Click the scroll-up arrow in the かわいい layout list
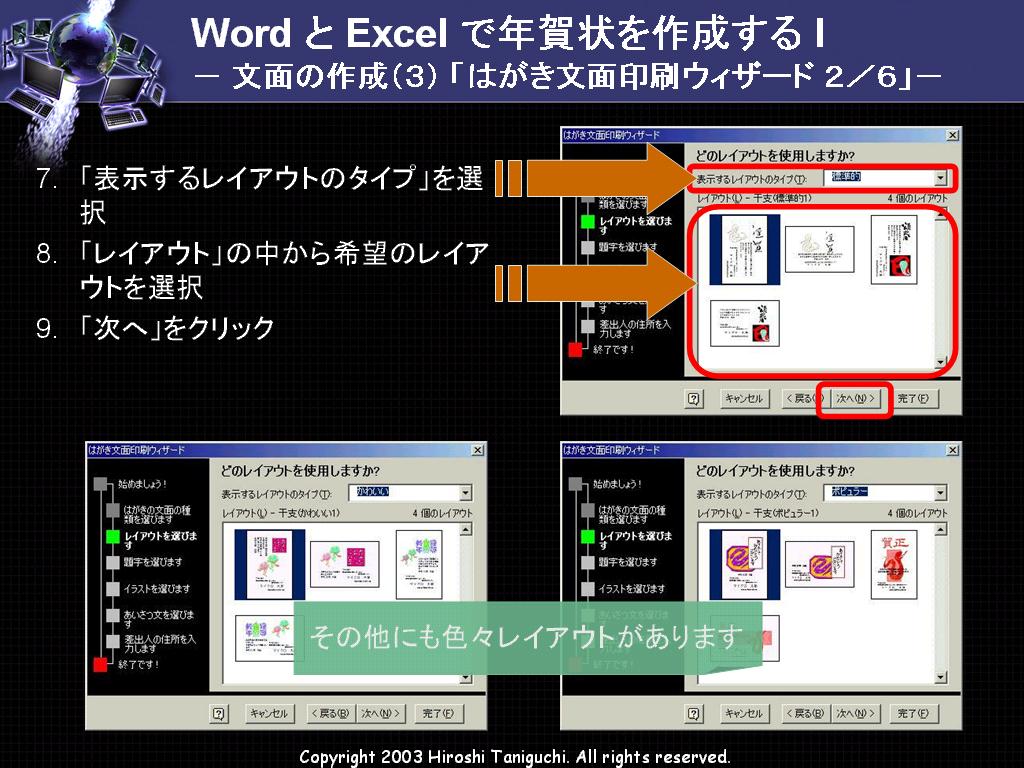Screen dimensions: 1024x768 (466, 530)
